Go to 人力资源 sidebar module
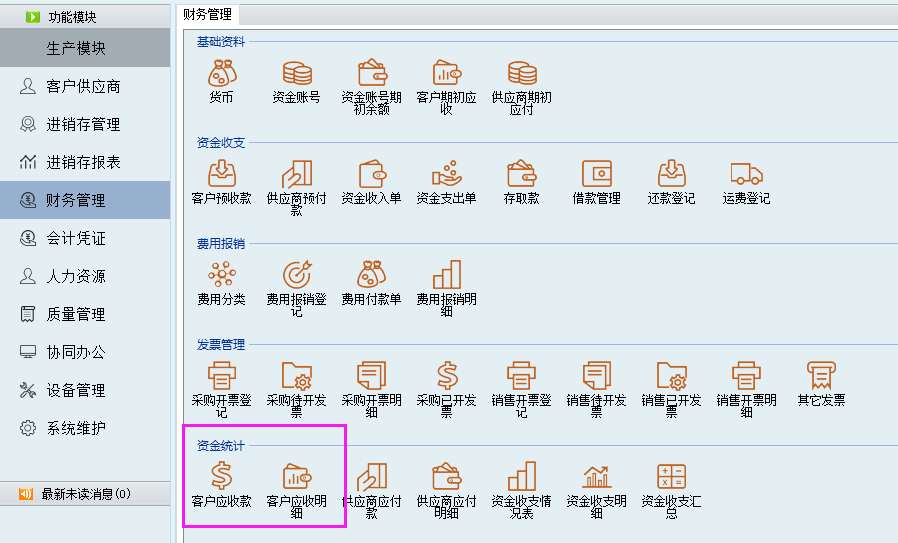 tap(75, 277)
